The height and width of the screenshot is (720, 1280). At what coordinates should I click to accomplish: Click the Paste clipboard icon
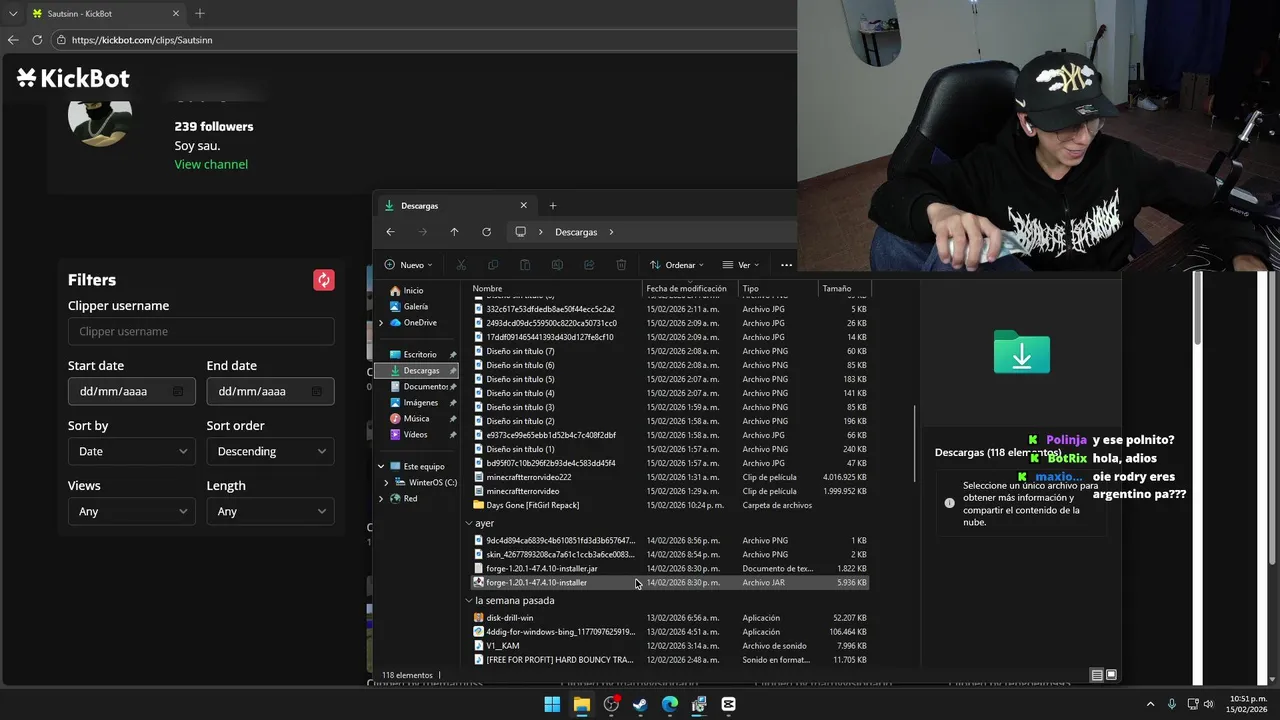click(525, 265)
